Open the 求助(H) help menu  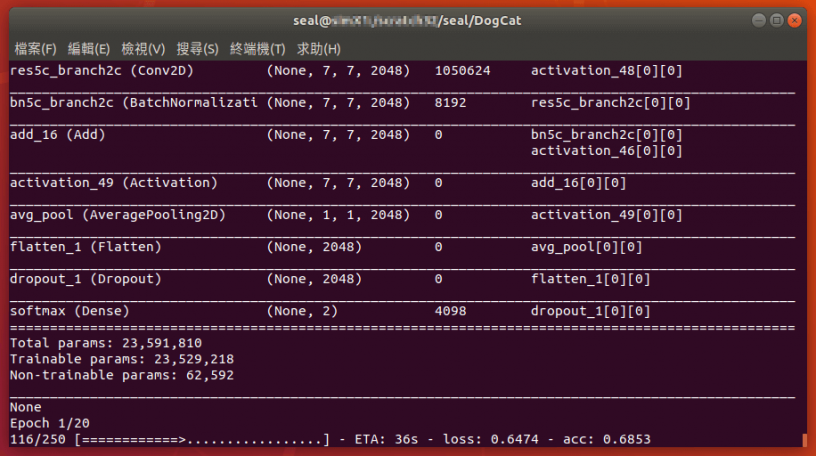click(x=318, y=49)
